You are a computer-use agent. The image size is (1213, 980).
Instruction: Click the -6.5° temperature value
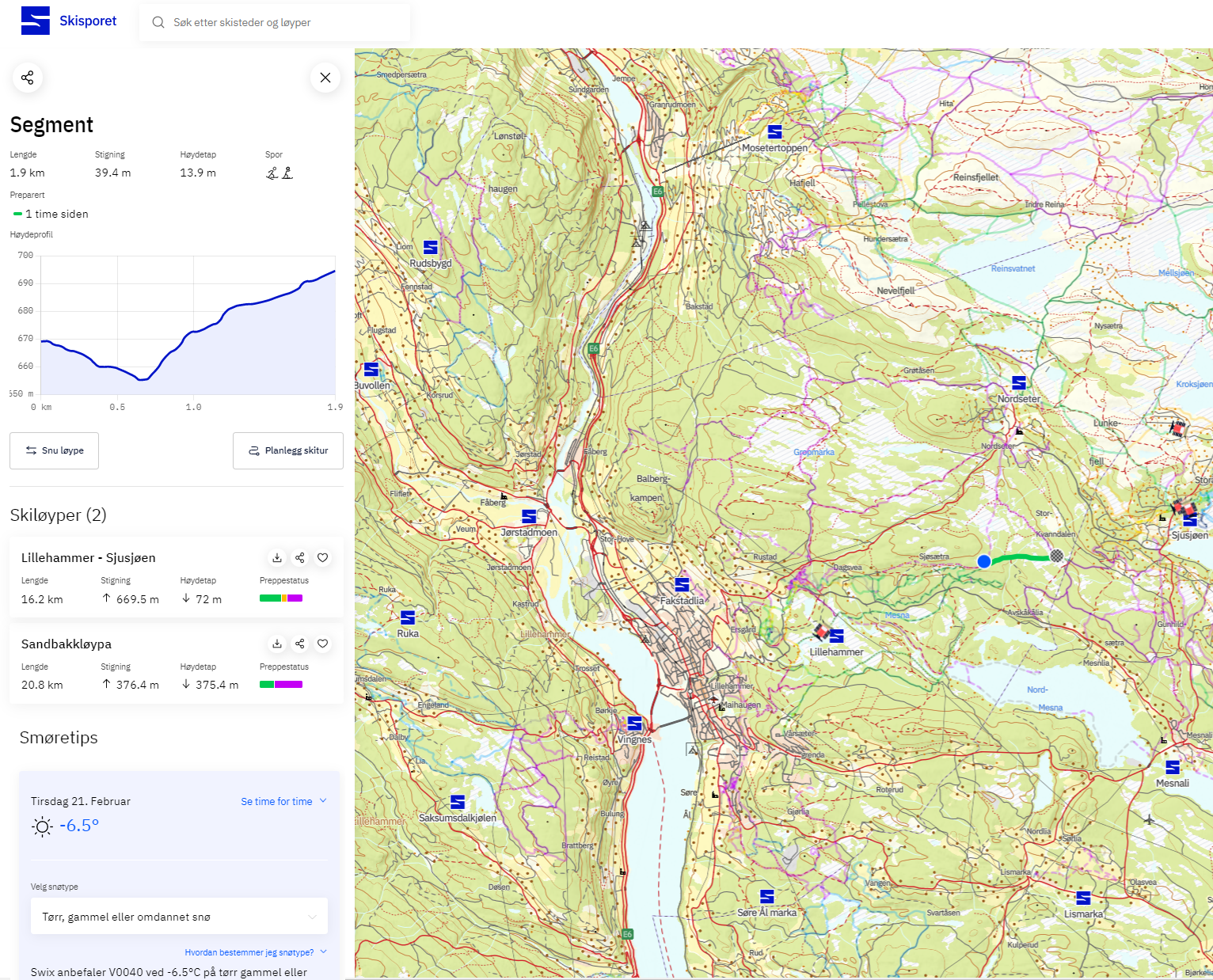click(79, 826)
